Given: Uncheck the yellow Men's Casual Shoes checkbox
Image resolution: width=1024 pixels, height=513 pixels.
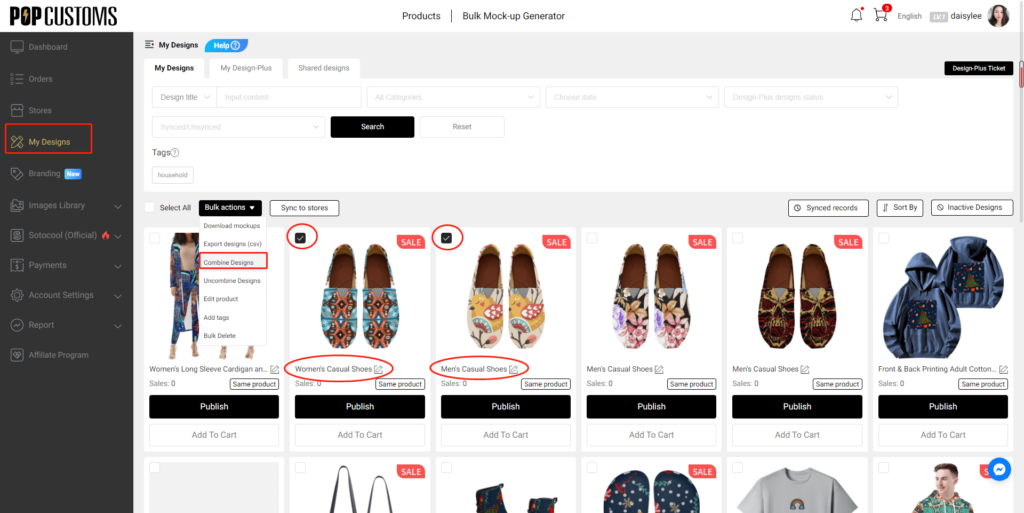Looking at the screenshot, I should 446,239.
